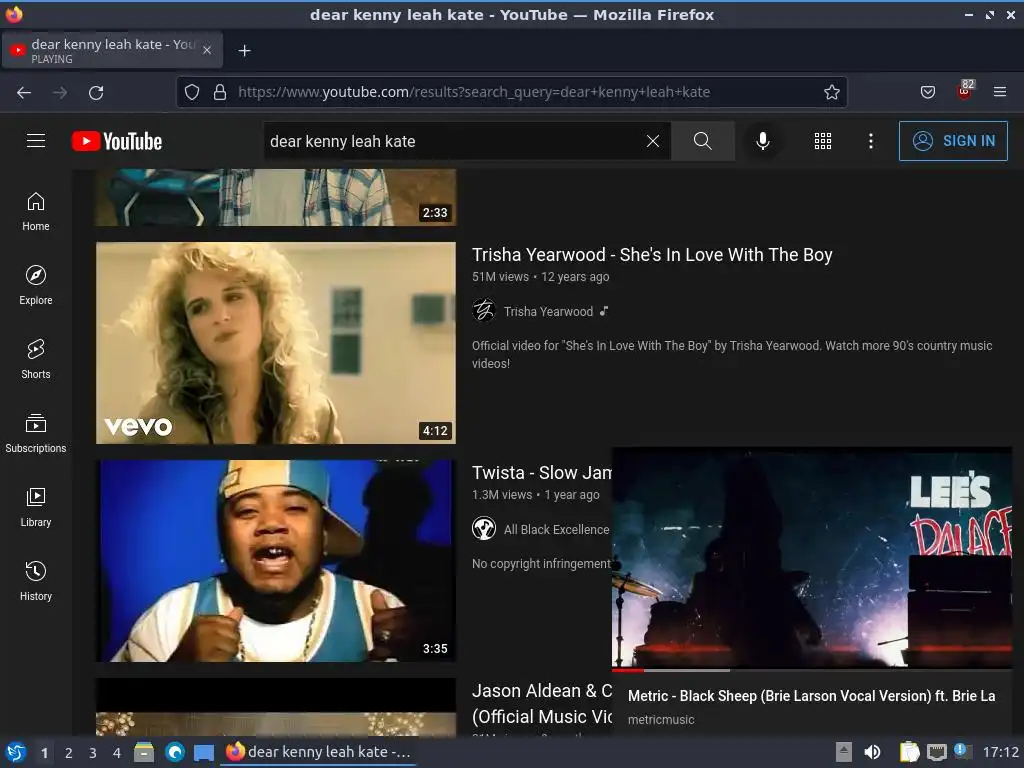Open the Twista Slow Jamz video thumbnail

pyautogui.click(x=276, y=561)
